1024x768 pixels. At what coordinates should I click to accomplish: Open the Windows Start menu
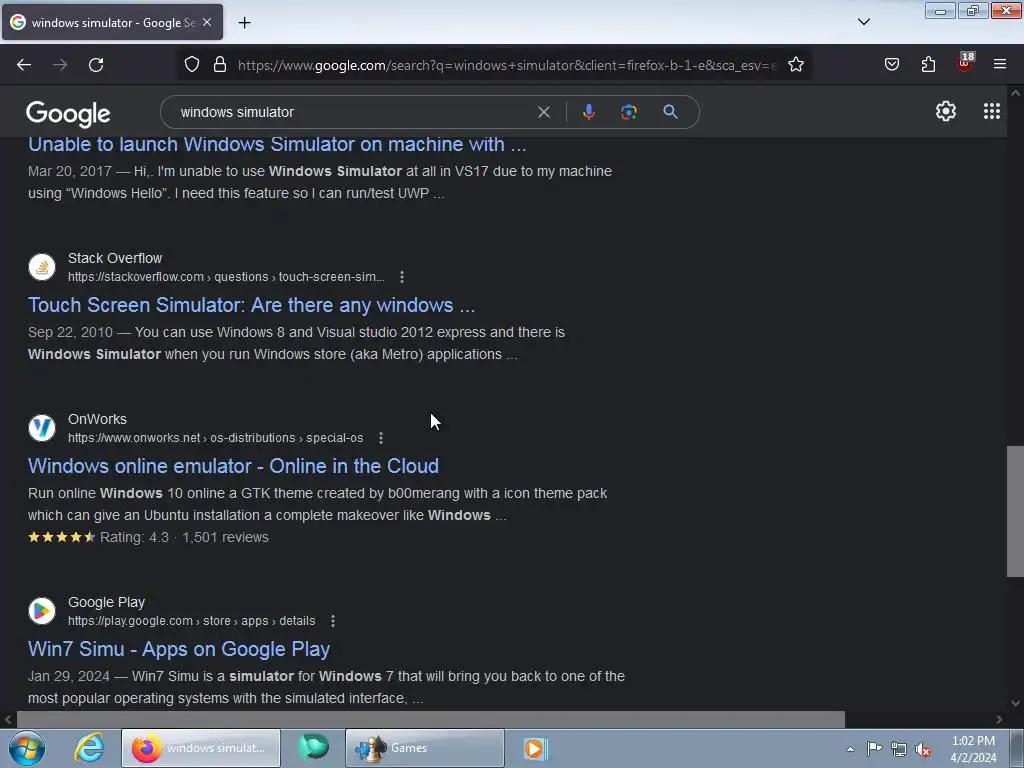[x=27, y=748]
